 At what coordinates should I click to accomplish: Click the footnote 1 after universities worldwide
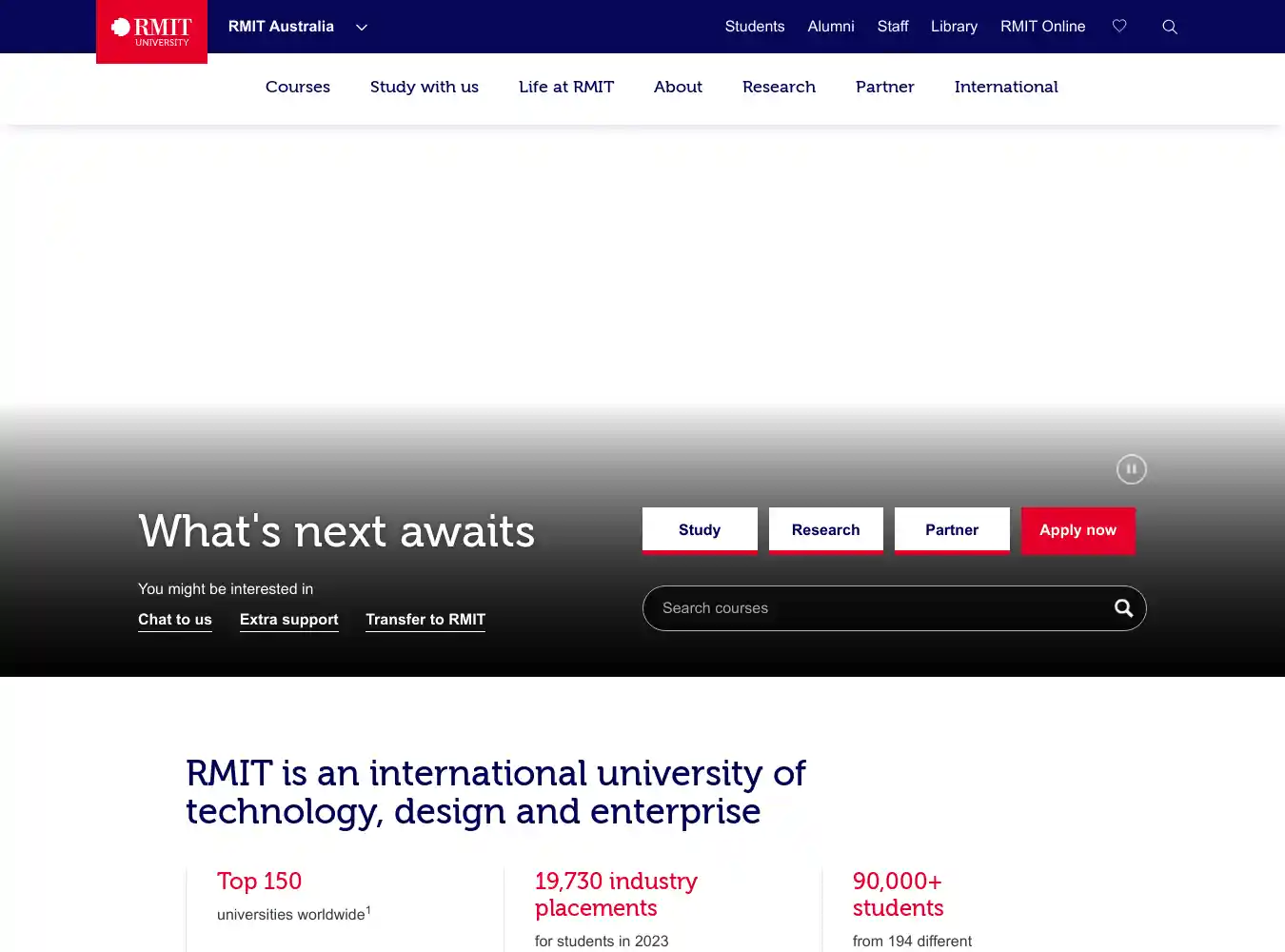(x=368, y=910)
